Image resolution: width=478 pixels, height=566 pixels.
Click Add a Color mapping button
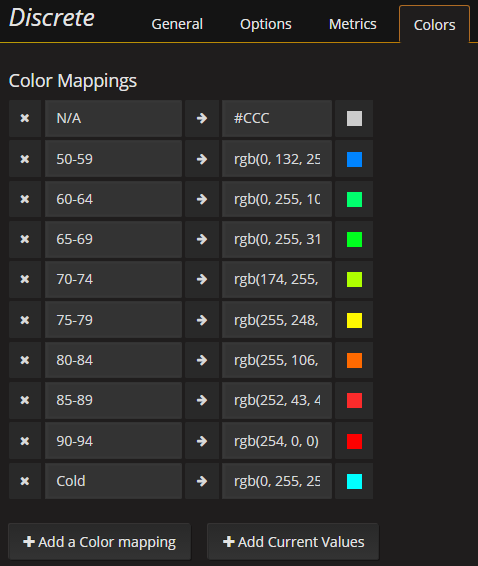(99, 542)
